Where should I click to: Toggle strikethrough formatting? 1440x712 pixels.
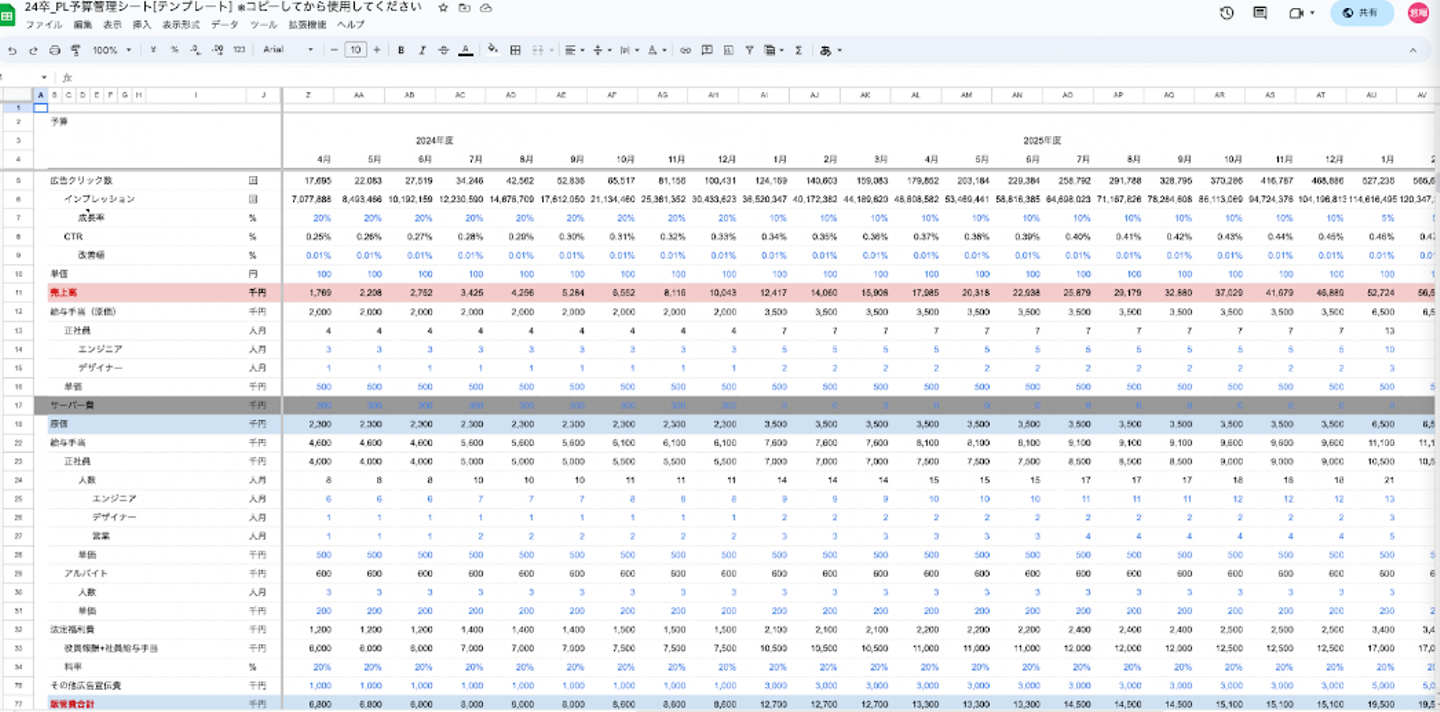(x=444, y=50)
